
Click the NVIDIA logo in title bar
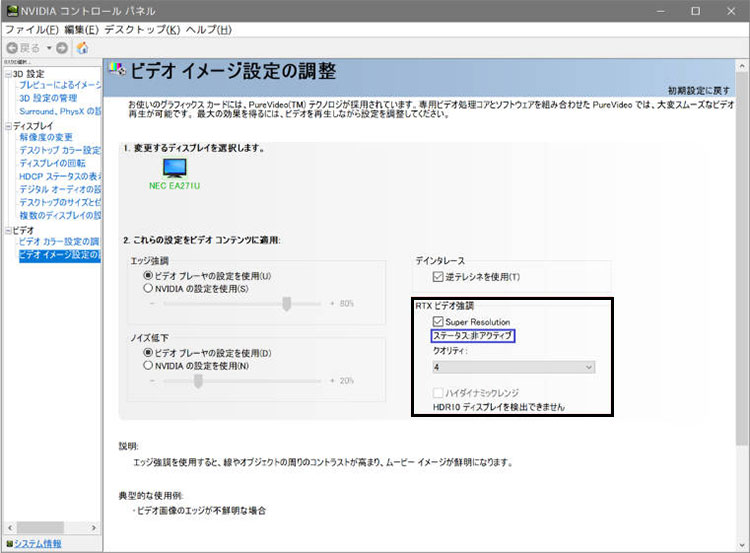12,11
